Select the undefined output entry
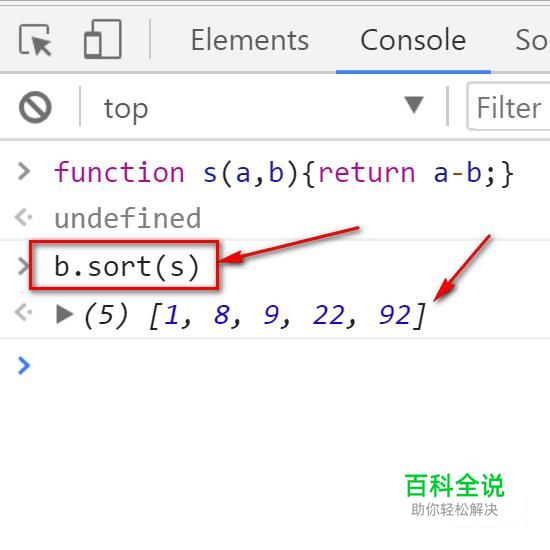The image size is (550, 550). pos(128,218)
